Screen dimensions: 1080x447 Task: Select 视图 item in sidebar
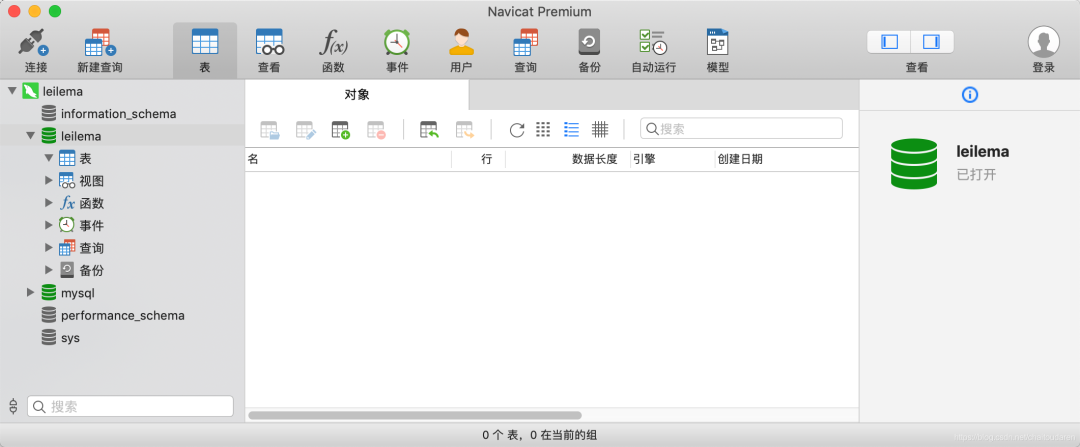pyautogui.click(x=92, y=181)
